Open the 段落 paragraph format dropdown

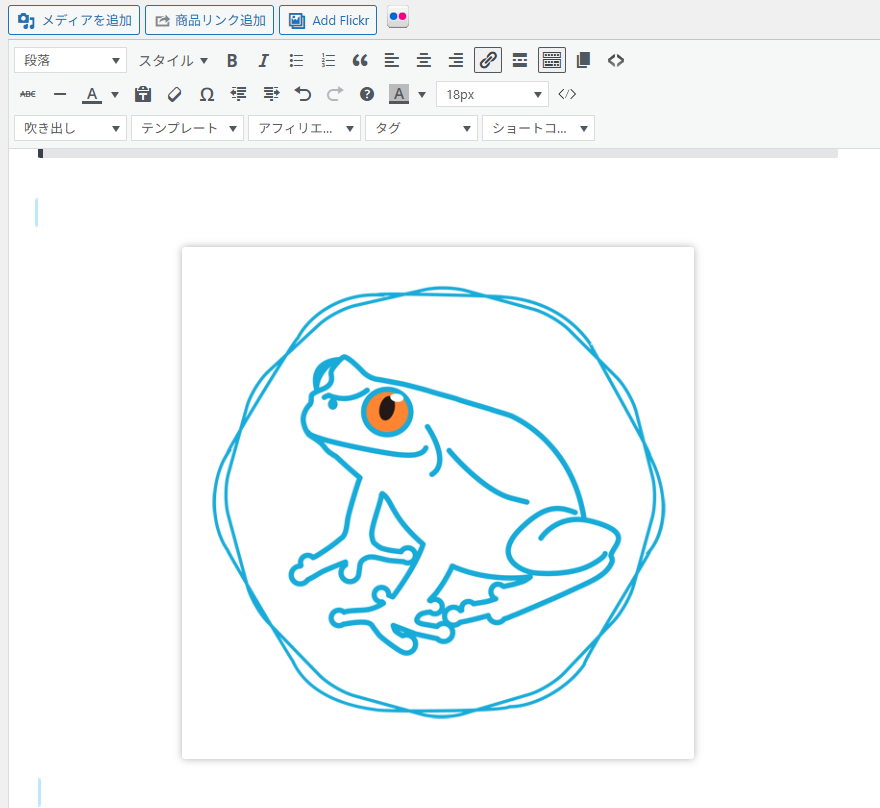[x=70, y=61]
